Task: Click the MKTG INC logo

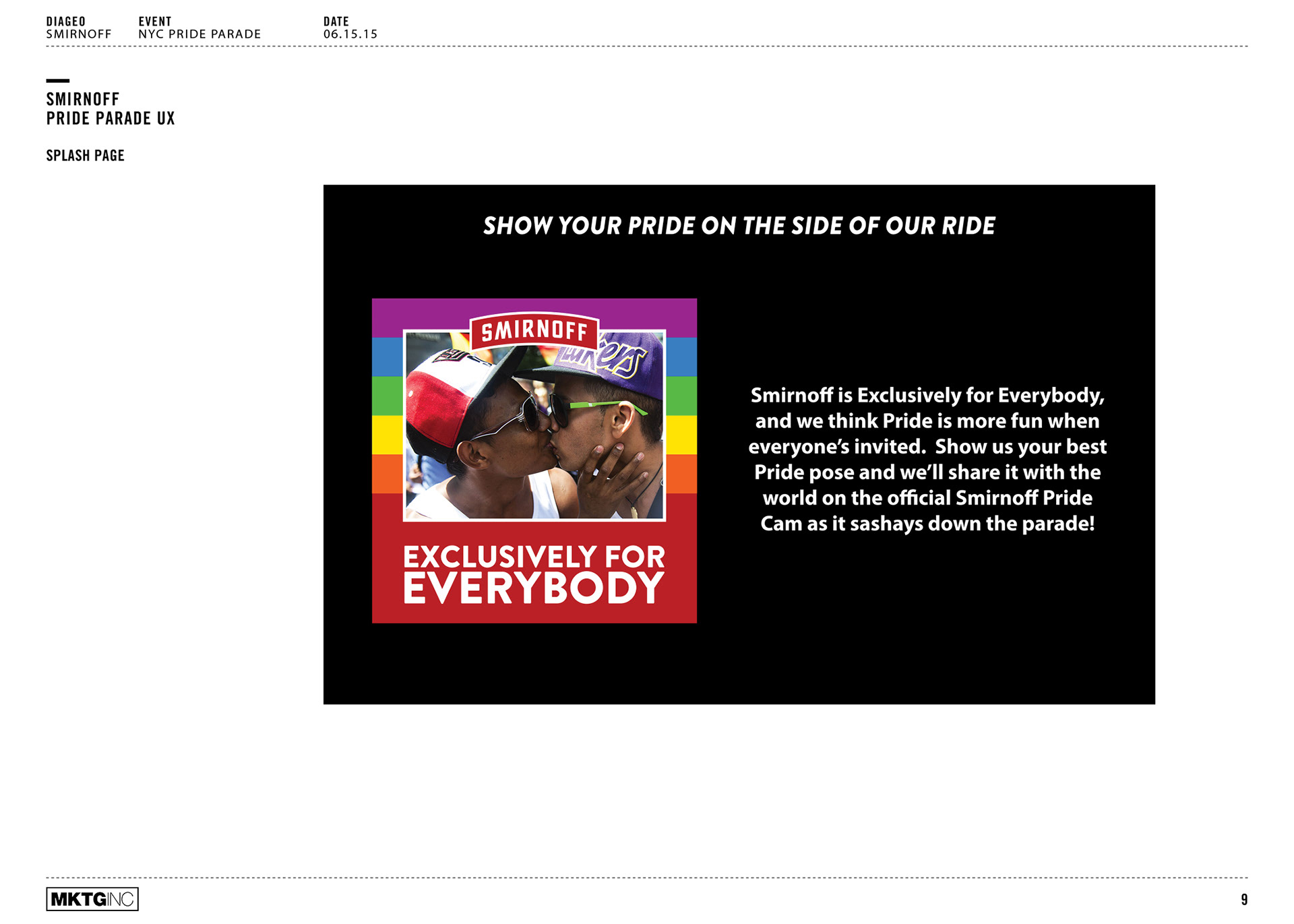Action: click(x=92, y=899)
